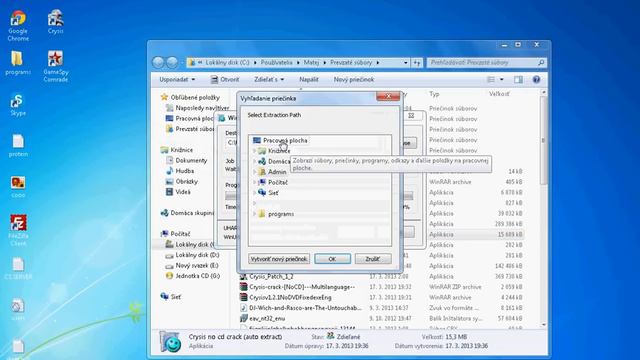640x360 pixels.
Task: Select Crysis_Patch_1_2 file in list
Action: coord(271,276)
